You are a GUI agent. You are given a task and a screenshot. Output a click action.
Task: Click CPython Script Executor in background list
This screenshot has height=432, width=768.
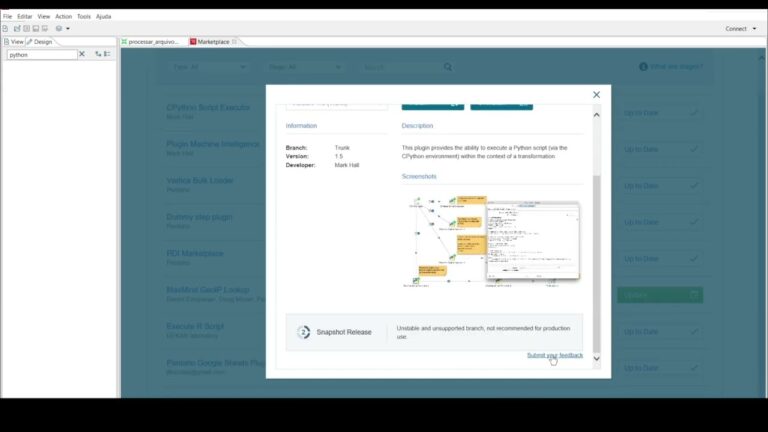208,107
